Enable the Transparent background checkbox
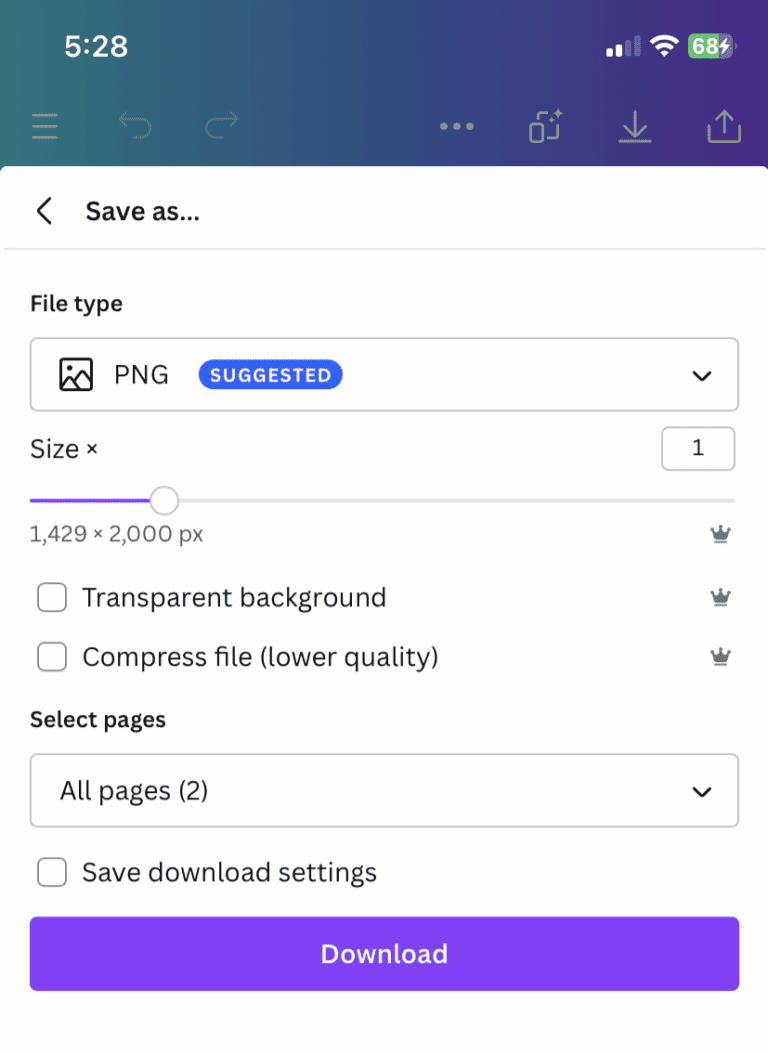 [51, 596]
